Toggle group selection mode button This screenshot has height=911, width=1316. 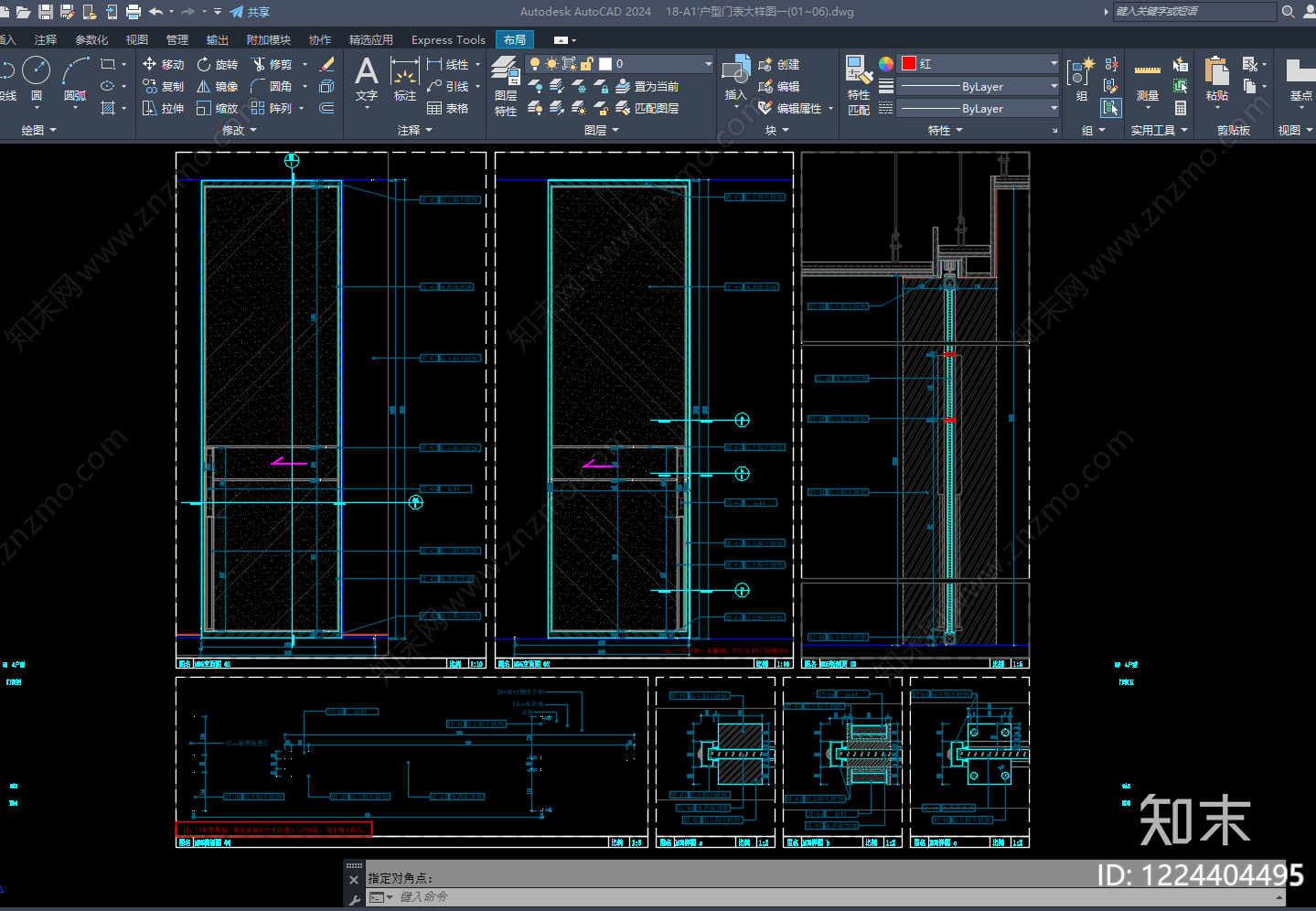(x=1111, y=108)
